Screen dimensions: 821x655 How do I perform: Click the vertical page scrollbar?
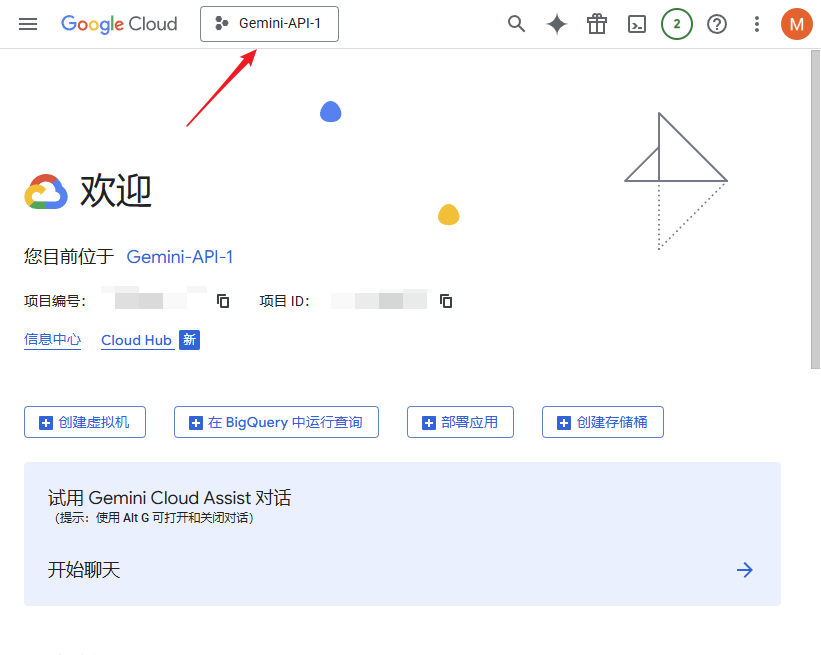coord(815,209)
